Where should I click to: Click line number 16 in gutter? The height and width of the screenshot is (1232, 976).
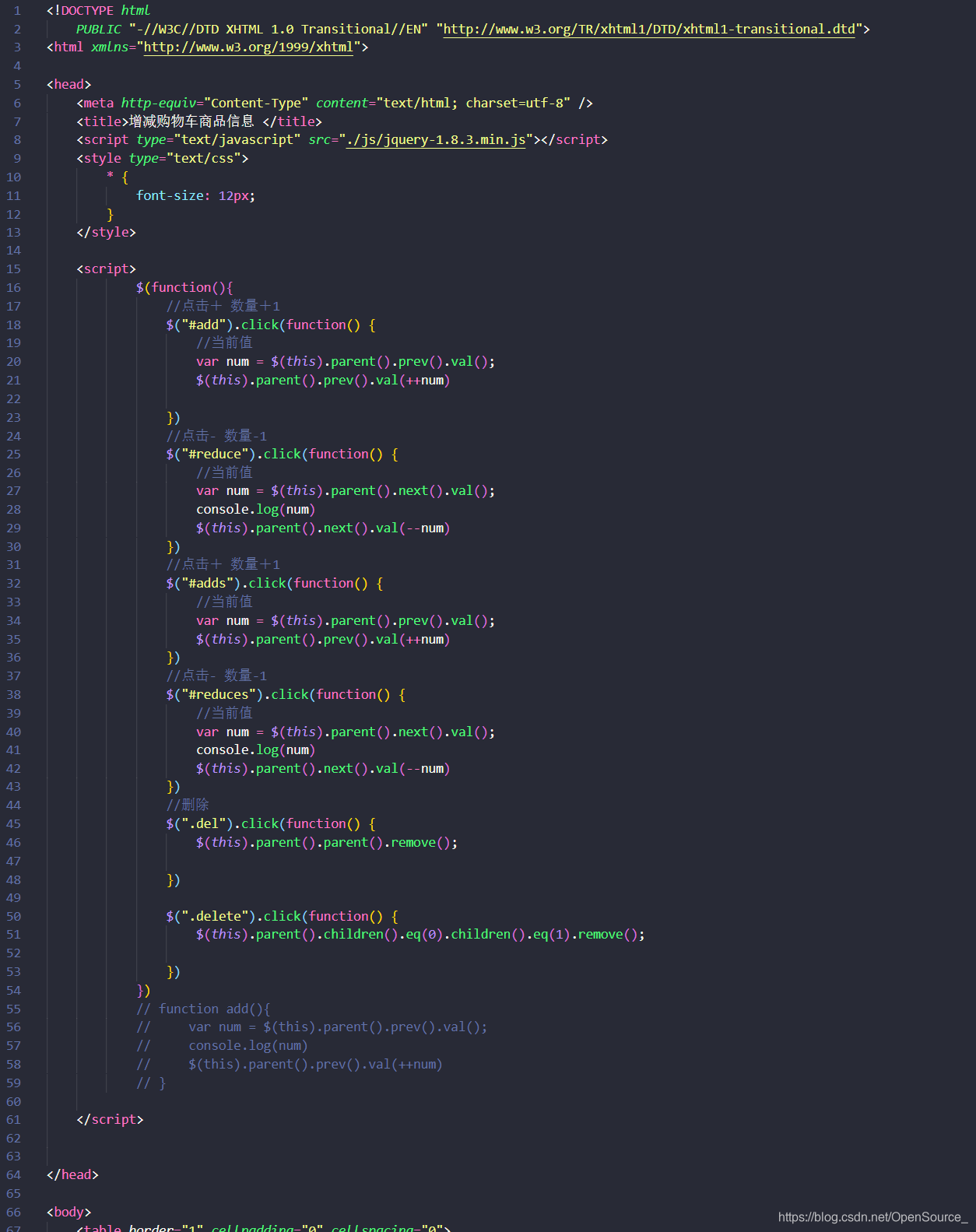point(14,287)
